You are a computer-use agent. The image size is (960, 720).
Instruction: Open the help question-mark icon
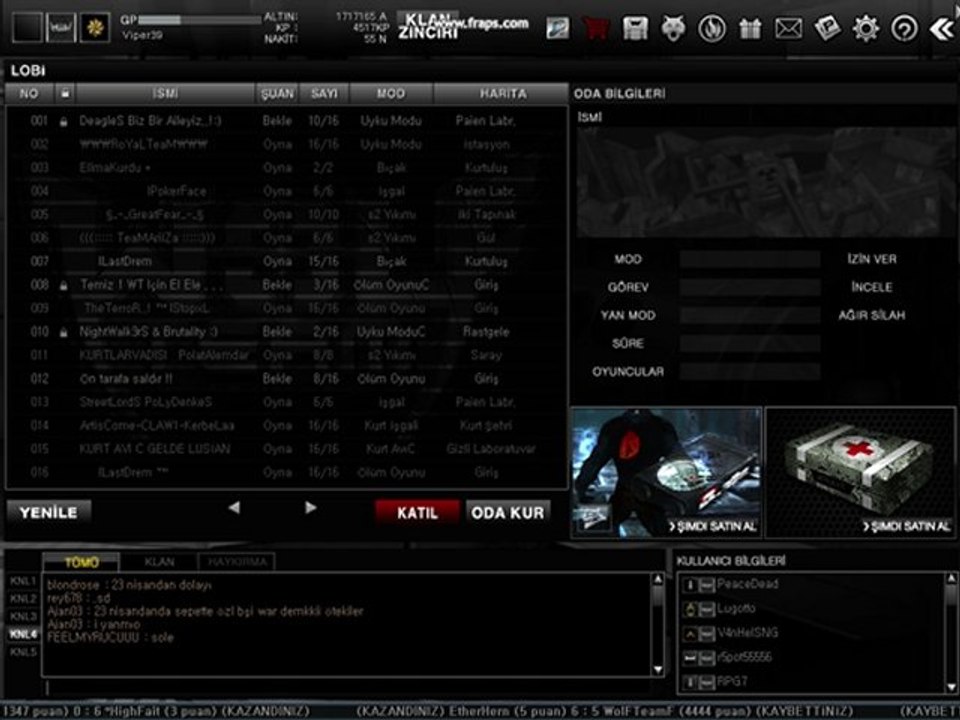tap(904, 28)
